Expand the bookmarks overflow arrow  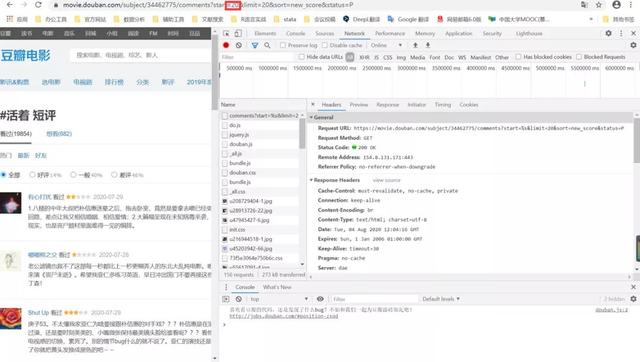click(x=591, y=19)
